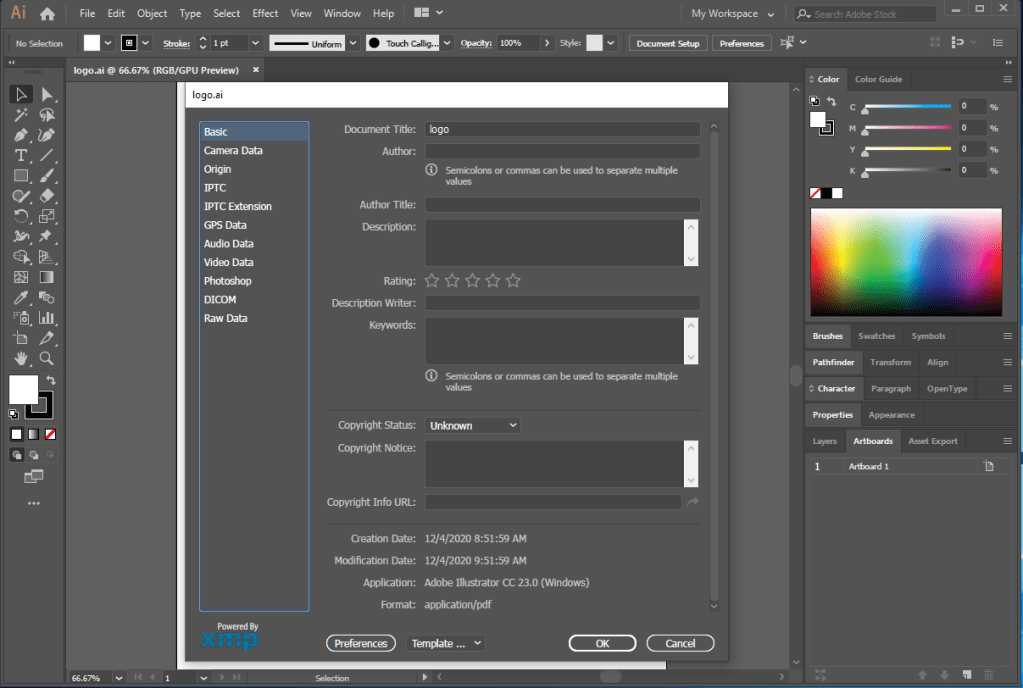Viewport: 1023px width, 688px height.
Task: Select the Hand tool
Action: [20, 358]
